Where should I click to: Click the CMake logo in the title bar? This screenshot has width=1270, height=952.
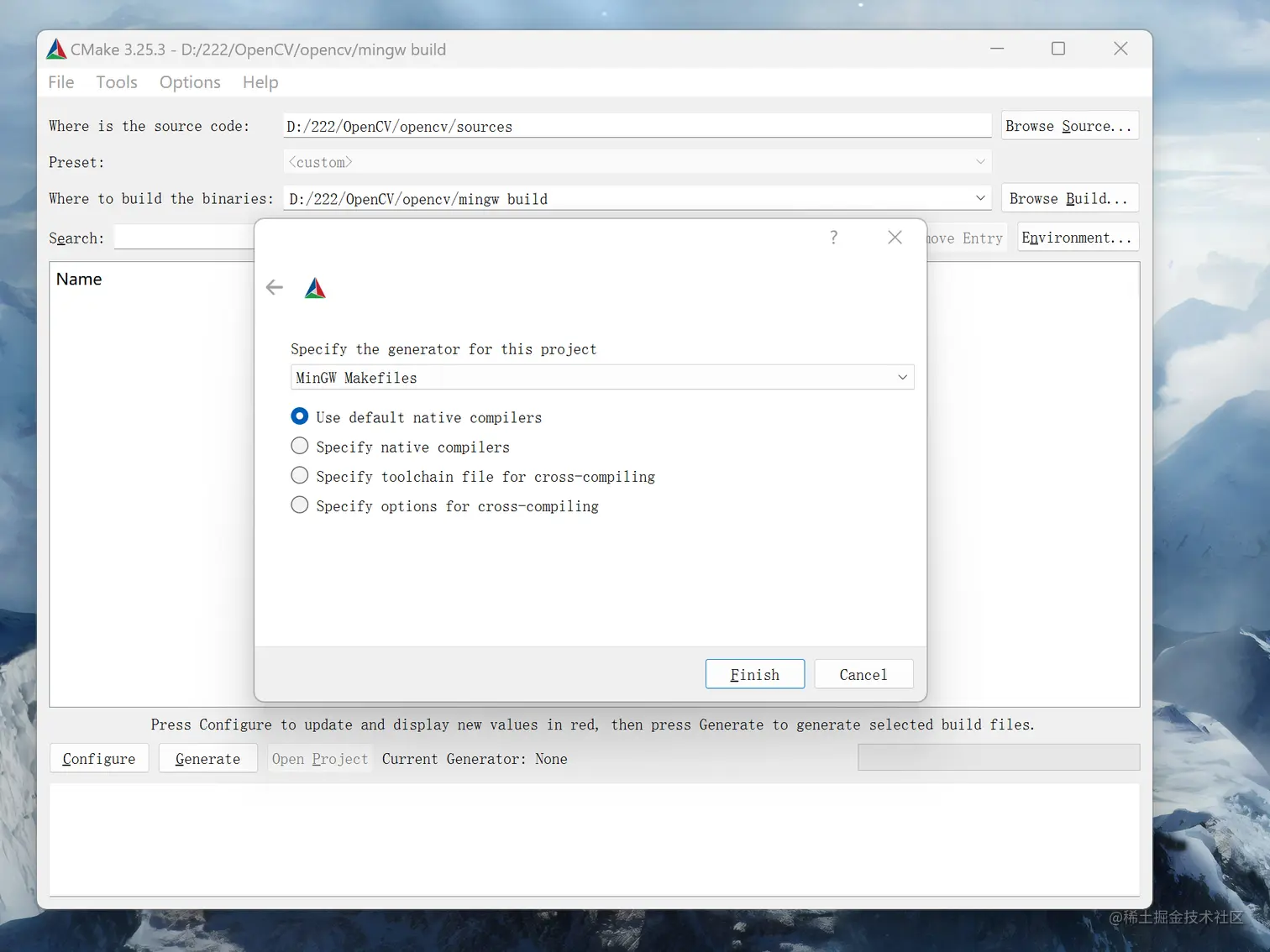[56, 50]
